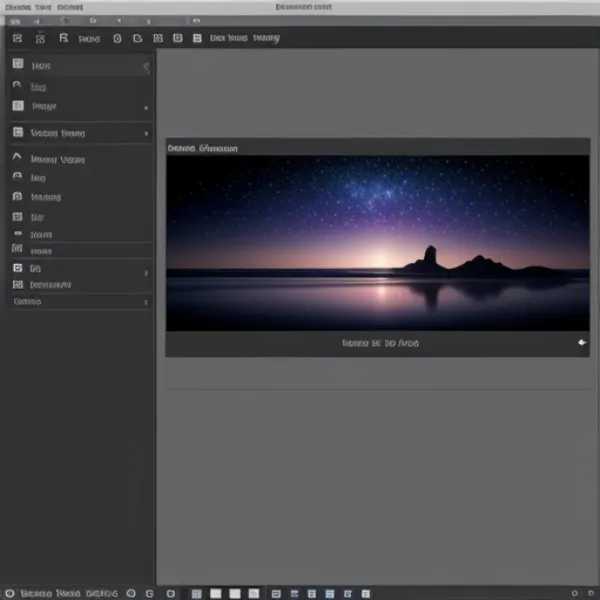600x600 pixels.
Task: Select the sidebar row with the dash icon
Action: coord(80,234)
